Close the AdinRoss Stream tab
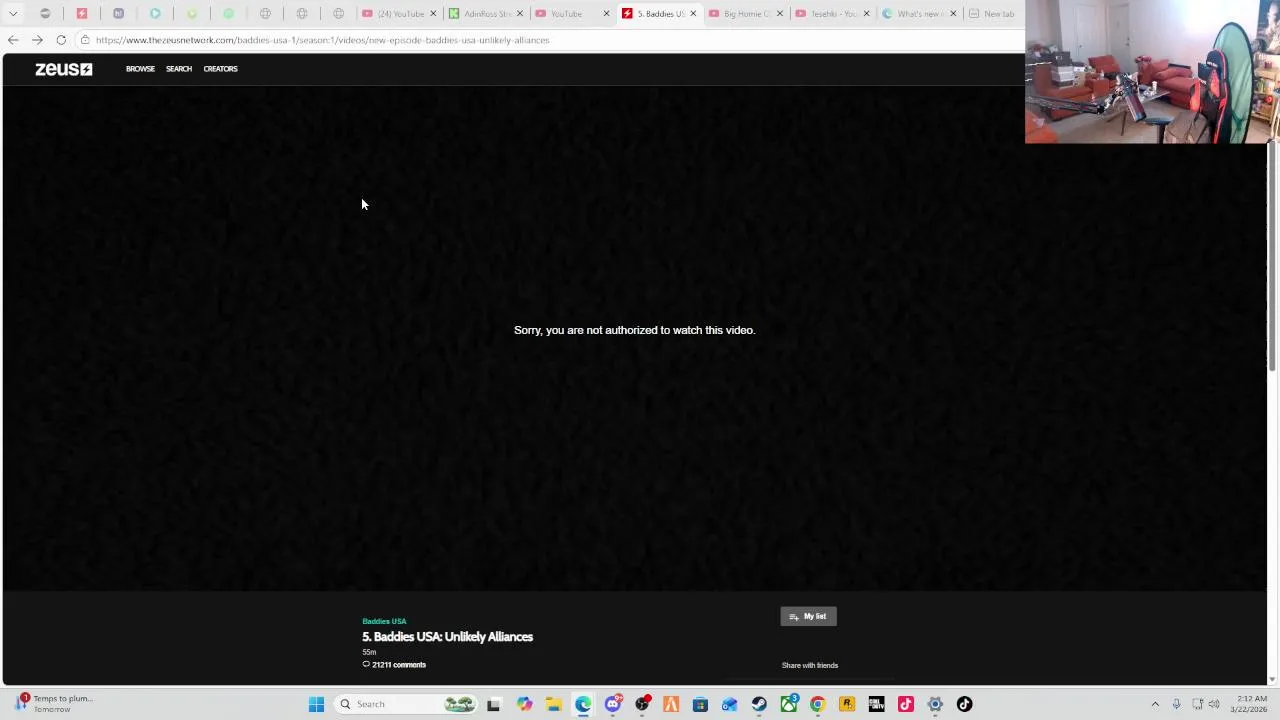Viewport: 1280px width, 720px height. pos(519,14)
